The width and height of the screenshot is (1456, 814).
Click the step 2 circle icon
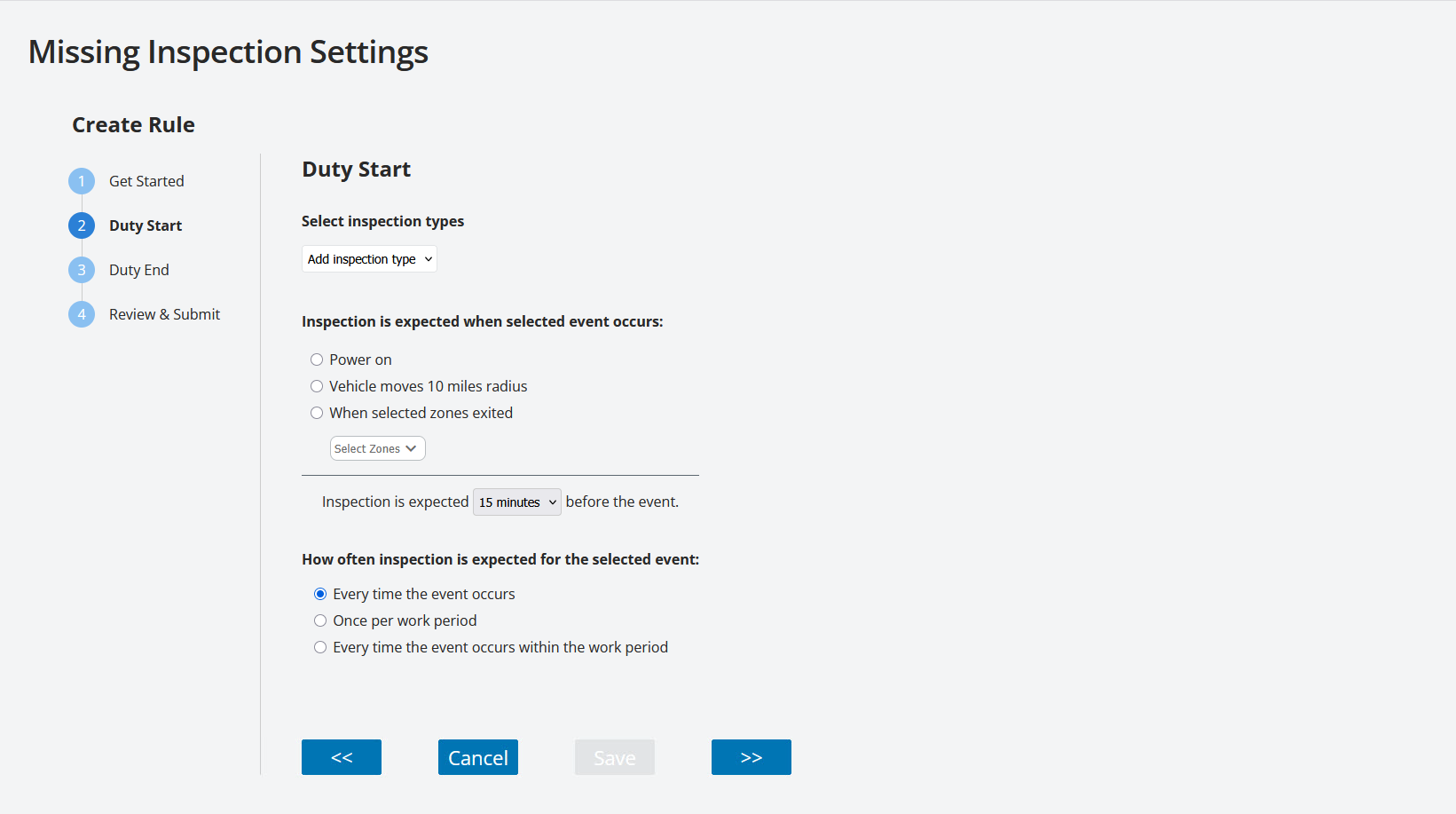pyautogui.click(x=81, y=225)
